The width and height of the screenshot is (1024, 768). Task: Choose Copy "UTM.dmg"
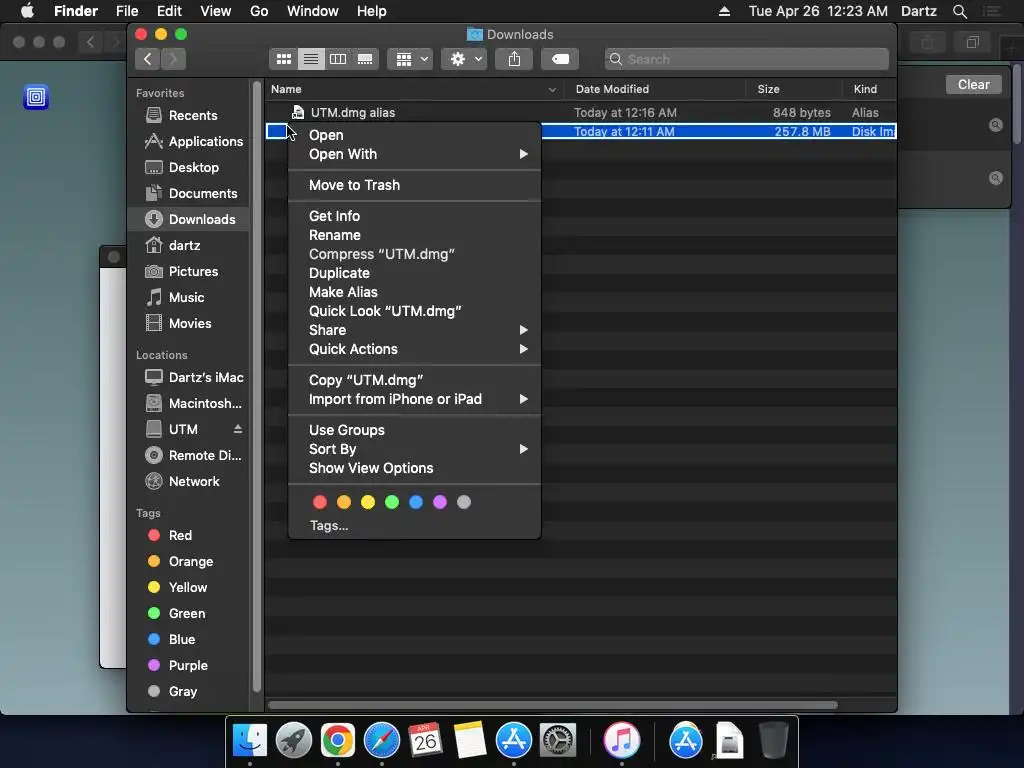[414, 380]
